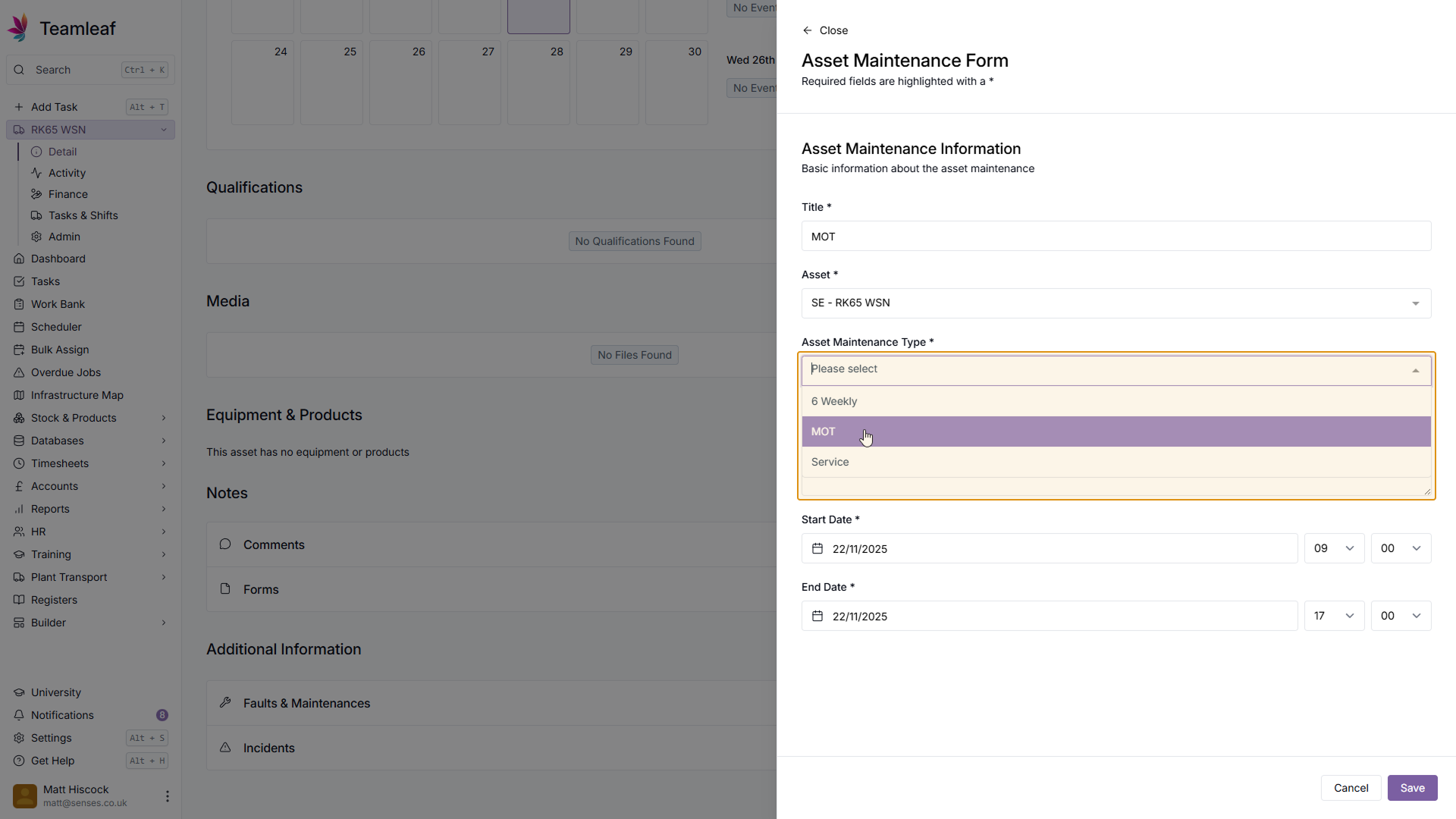Click into the Title input field
The width and height of the screenshot is (1456, 819).
pyautogui.click(x=1116, y=237)
